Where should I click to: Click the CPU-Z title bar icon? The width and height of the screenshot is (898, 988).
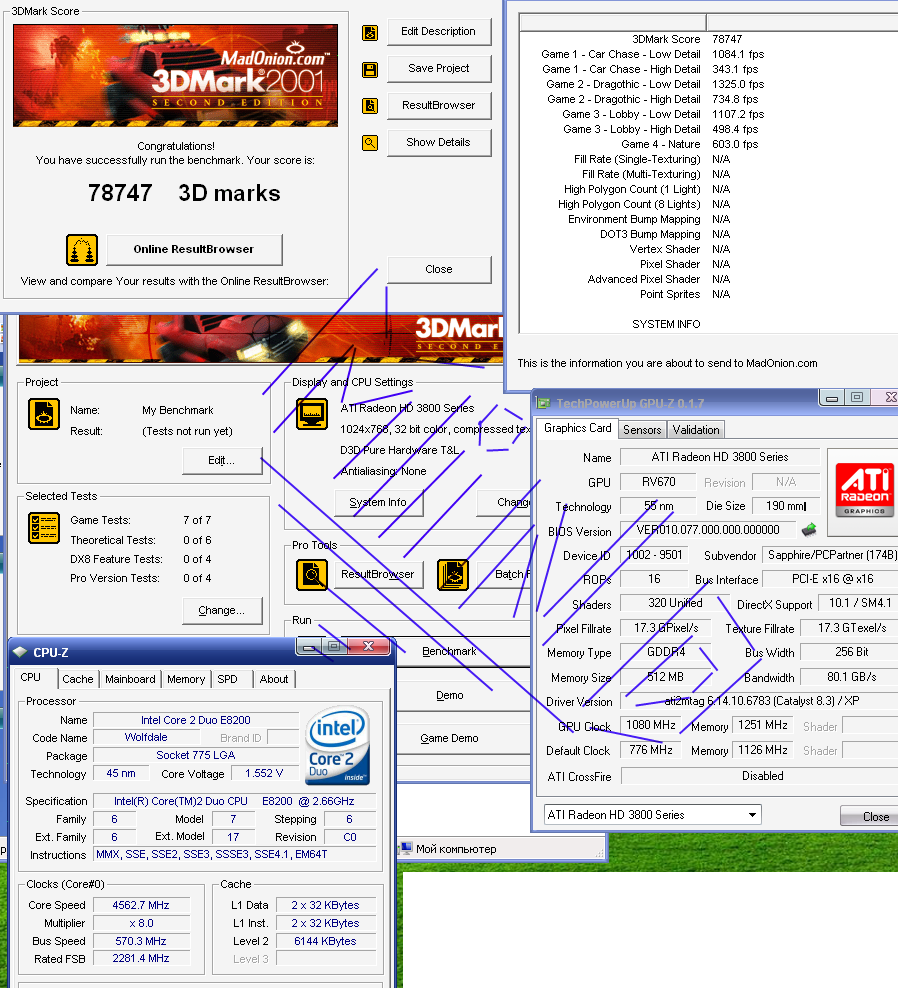(20, 652)
